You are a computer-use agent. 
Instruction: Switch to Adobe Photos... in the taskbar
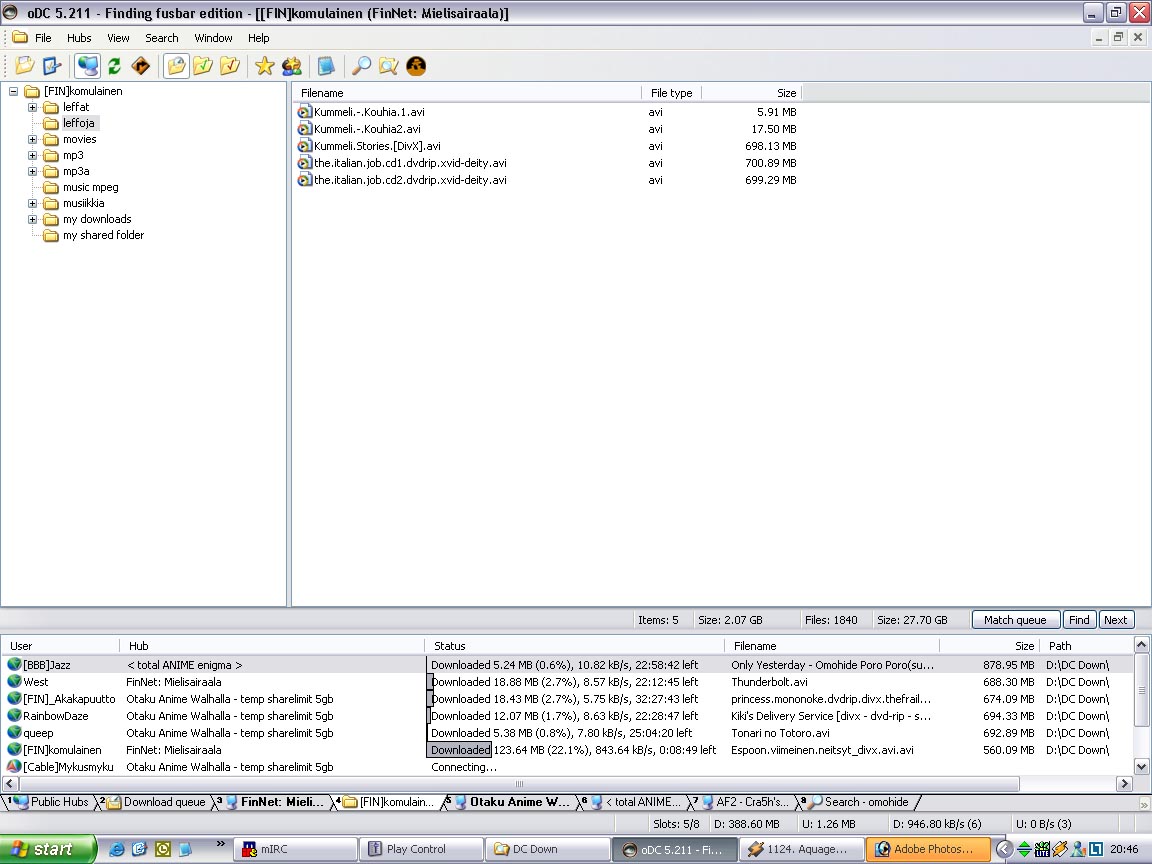tap(927, 849)
